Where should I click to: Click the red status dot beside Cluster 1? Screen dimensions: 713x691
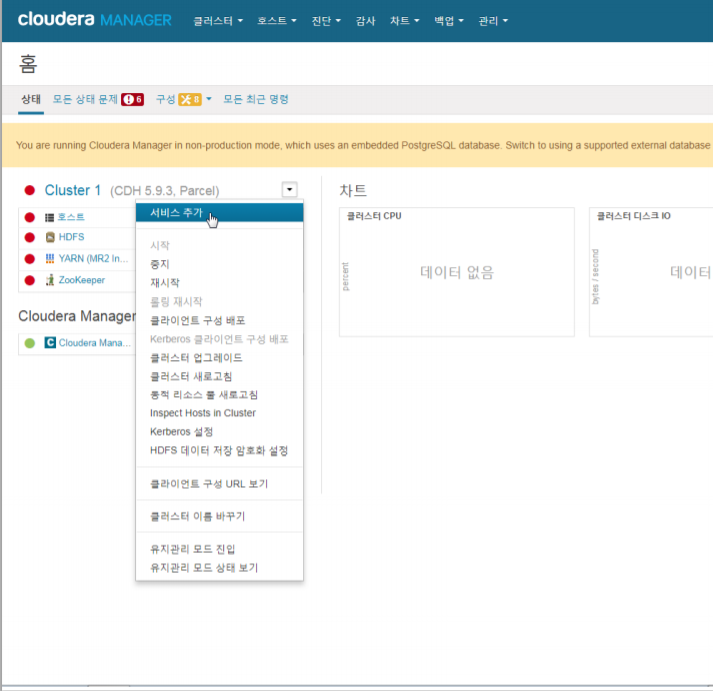[30, 190]
